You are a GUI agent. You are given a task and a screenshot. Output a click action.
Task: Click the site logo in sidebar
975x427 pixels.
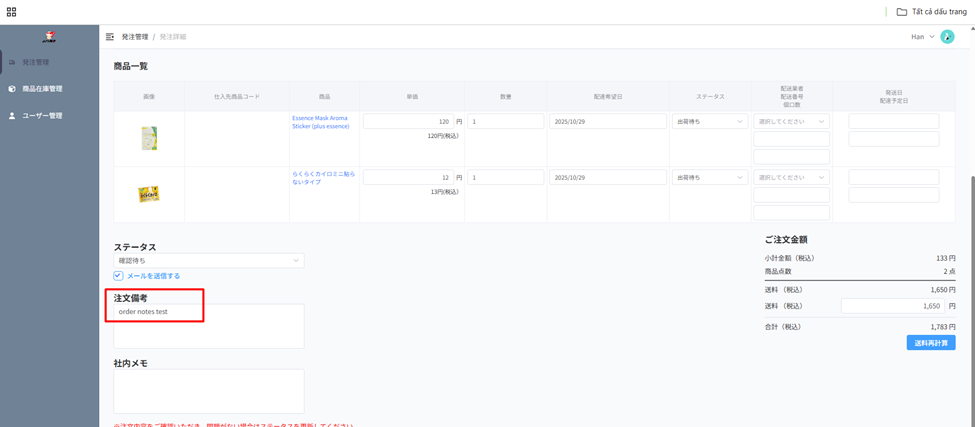pyautogui.click(x=49, y=37)
